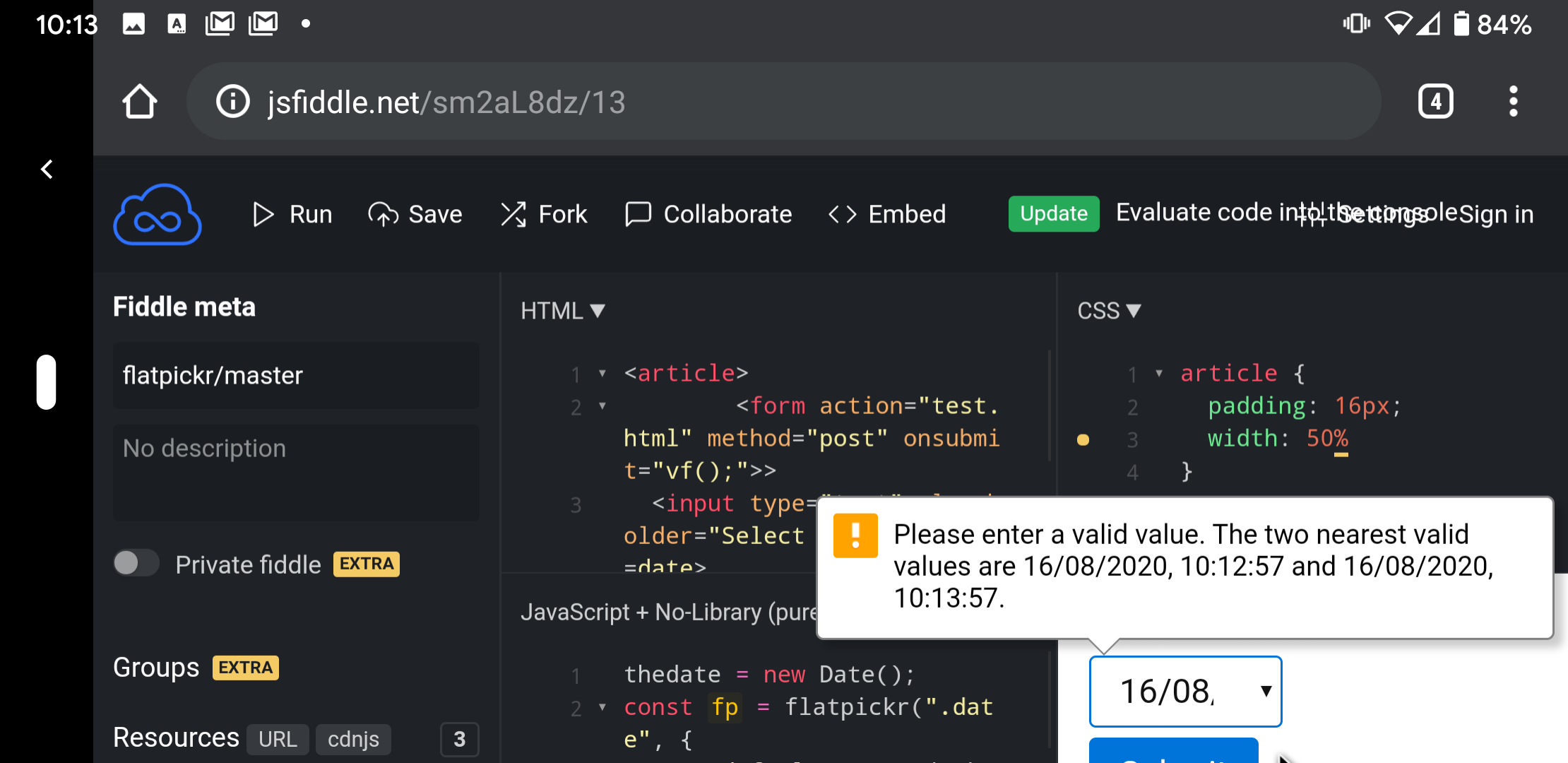Click the Groups heading

coord(156,668)
